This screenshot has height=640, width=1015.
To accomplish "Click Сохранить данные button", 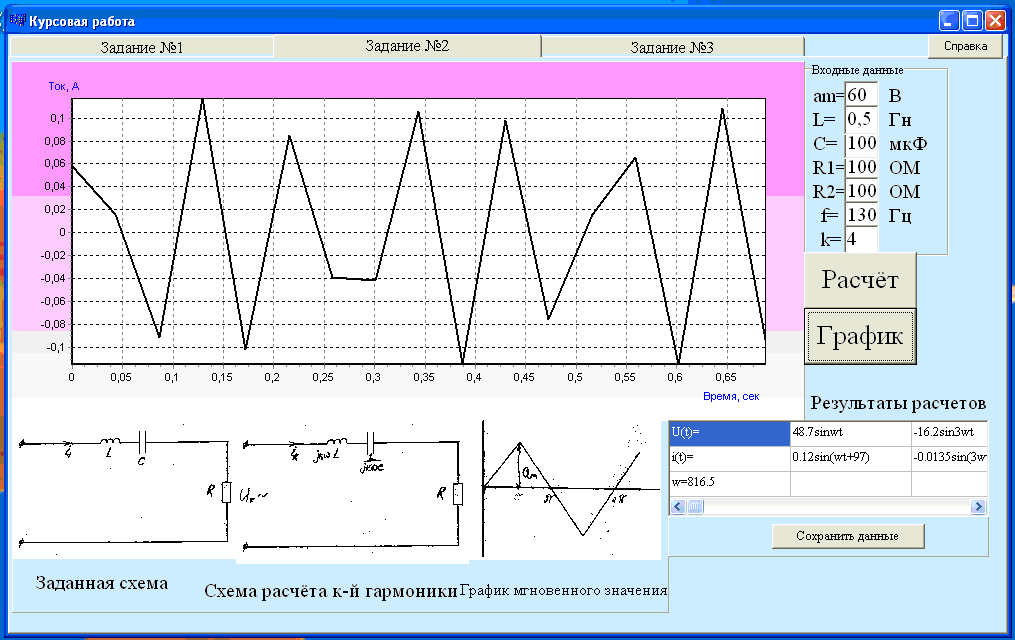I will point(847,536).
